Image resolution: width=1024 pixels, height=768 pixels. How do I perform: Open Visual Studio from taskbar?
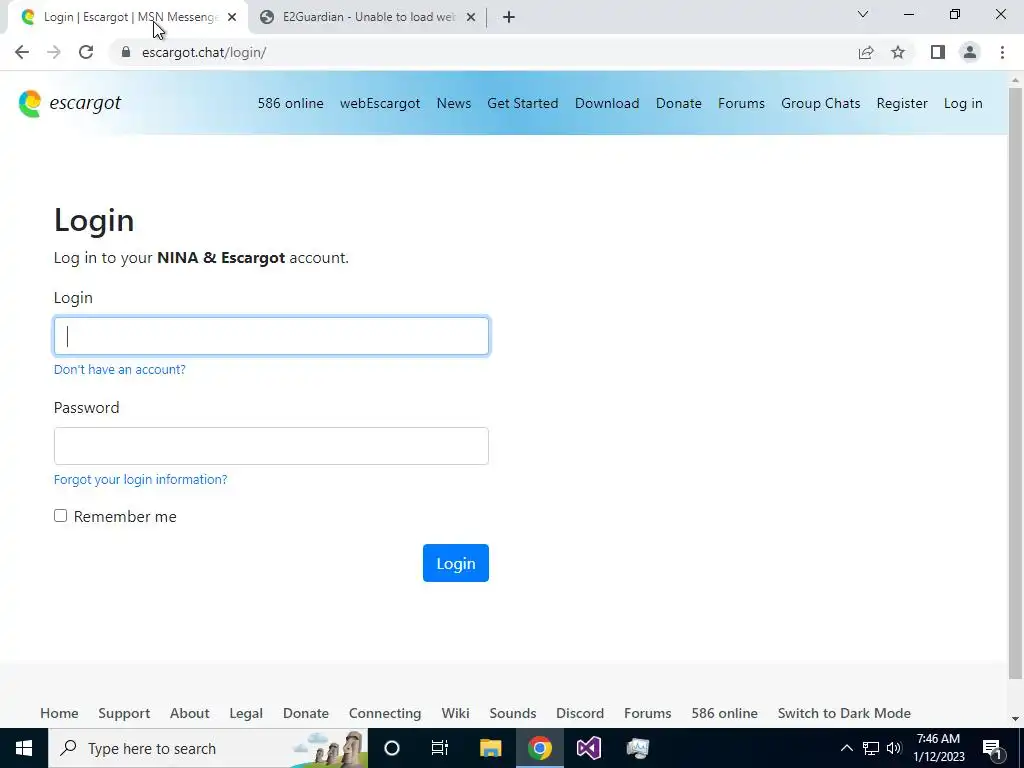point(588,748)
